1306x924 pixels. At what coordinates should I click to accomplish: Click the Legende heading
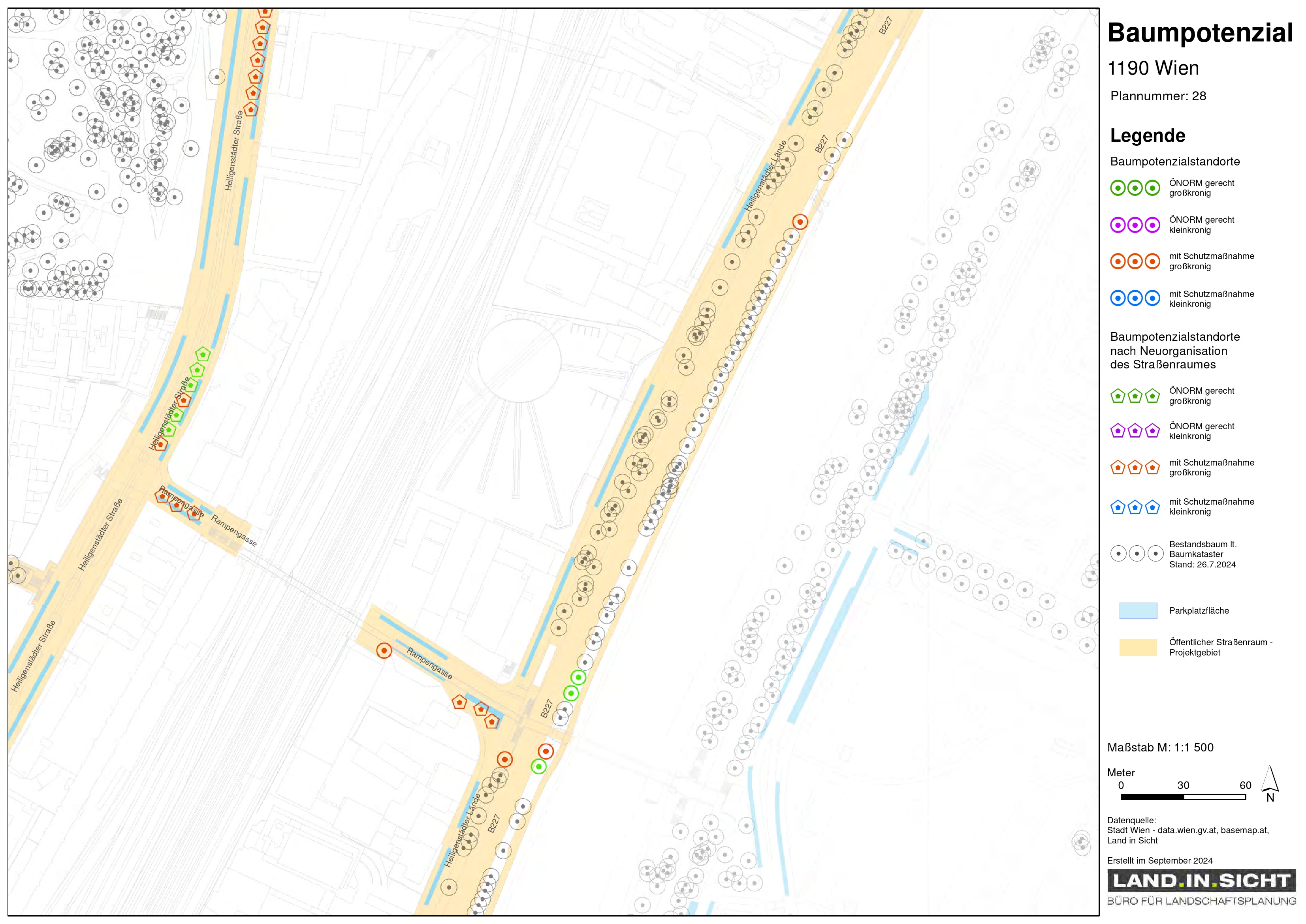[x=1147, y=136]
